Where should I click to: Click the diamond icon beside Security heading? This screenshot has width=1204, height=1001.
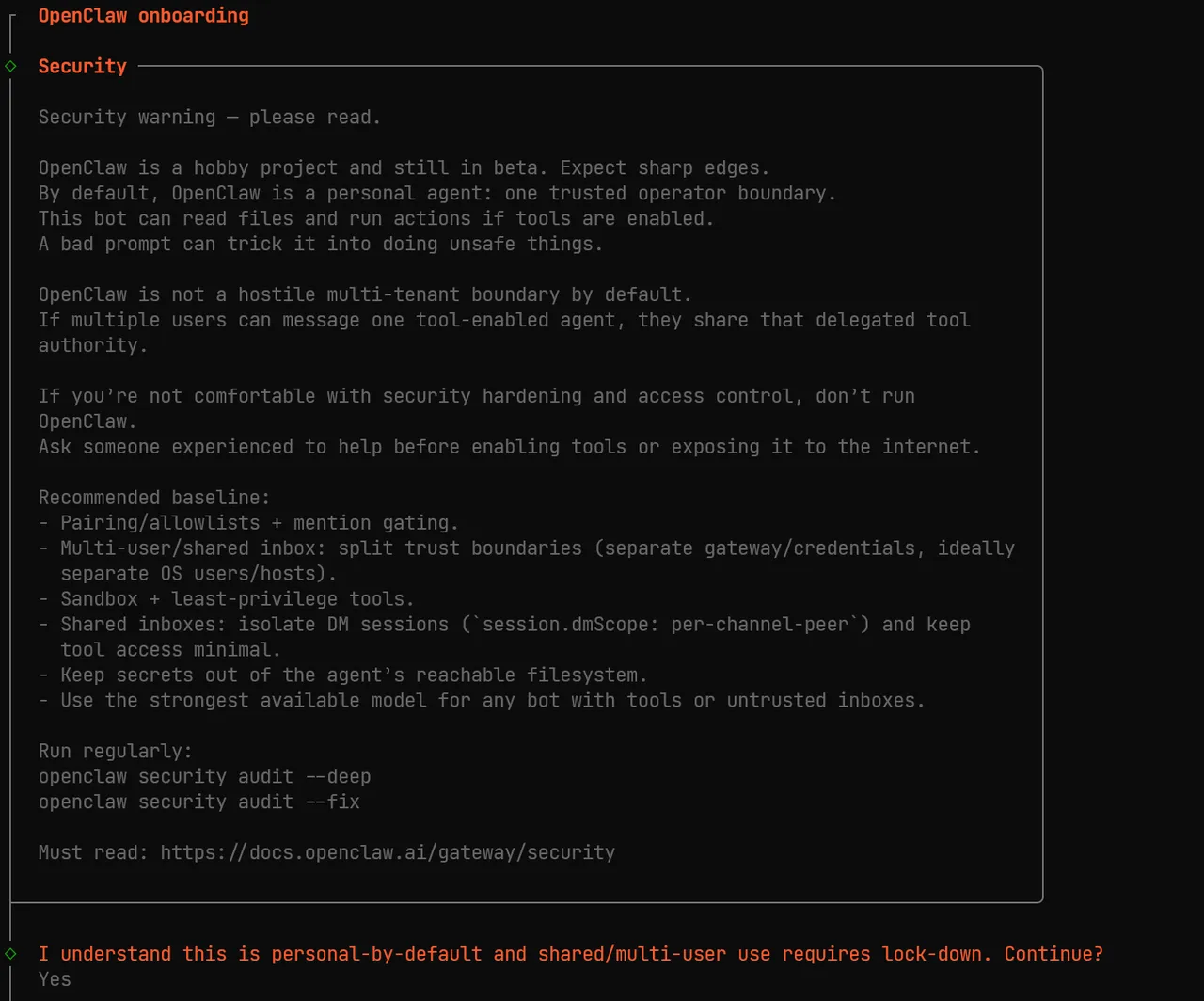(10, 66)
